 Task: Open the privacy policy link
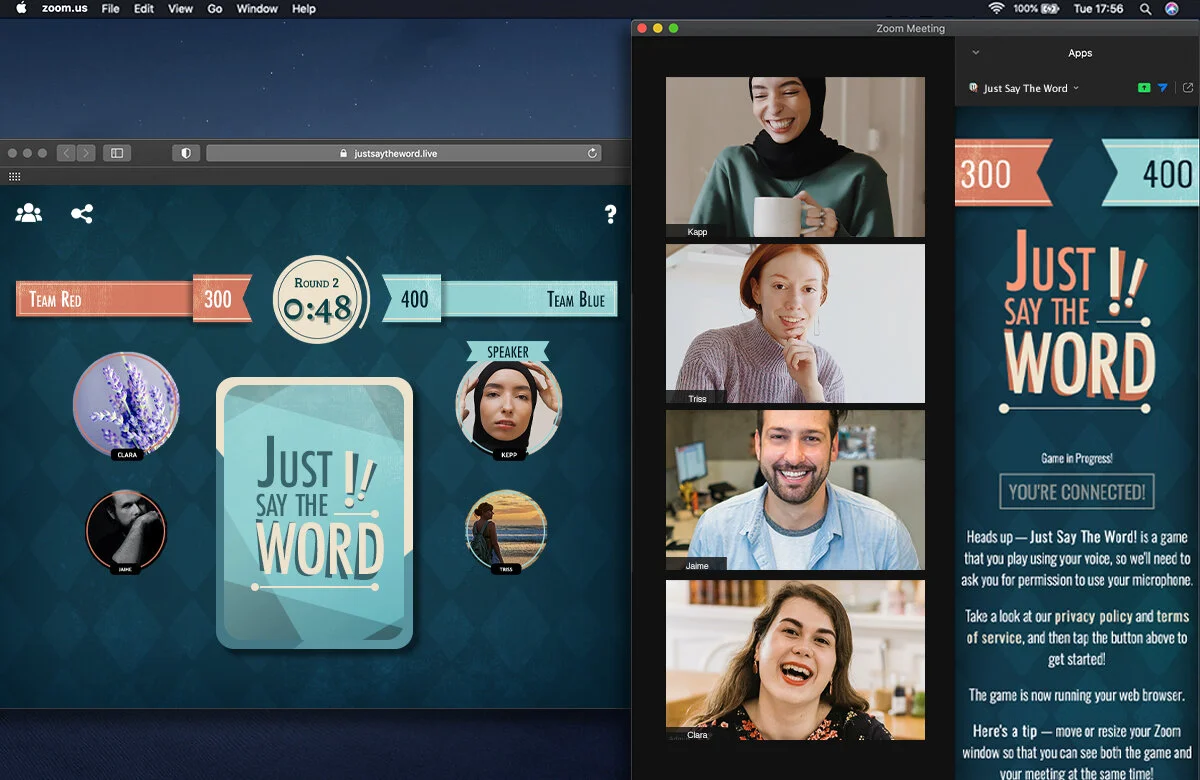(1094, 616)
